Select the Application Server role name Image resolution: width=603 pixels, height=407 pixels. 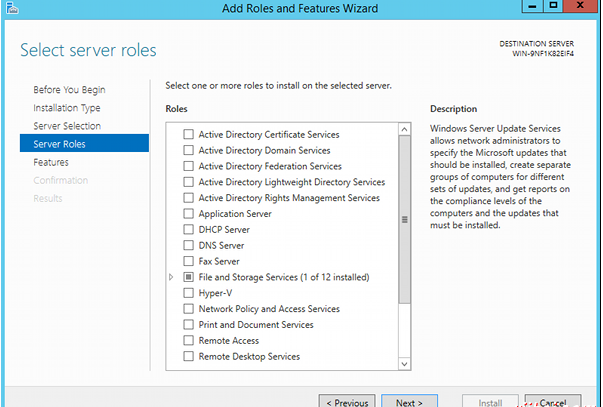click(235, 214)
